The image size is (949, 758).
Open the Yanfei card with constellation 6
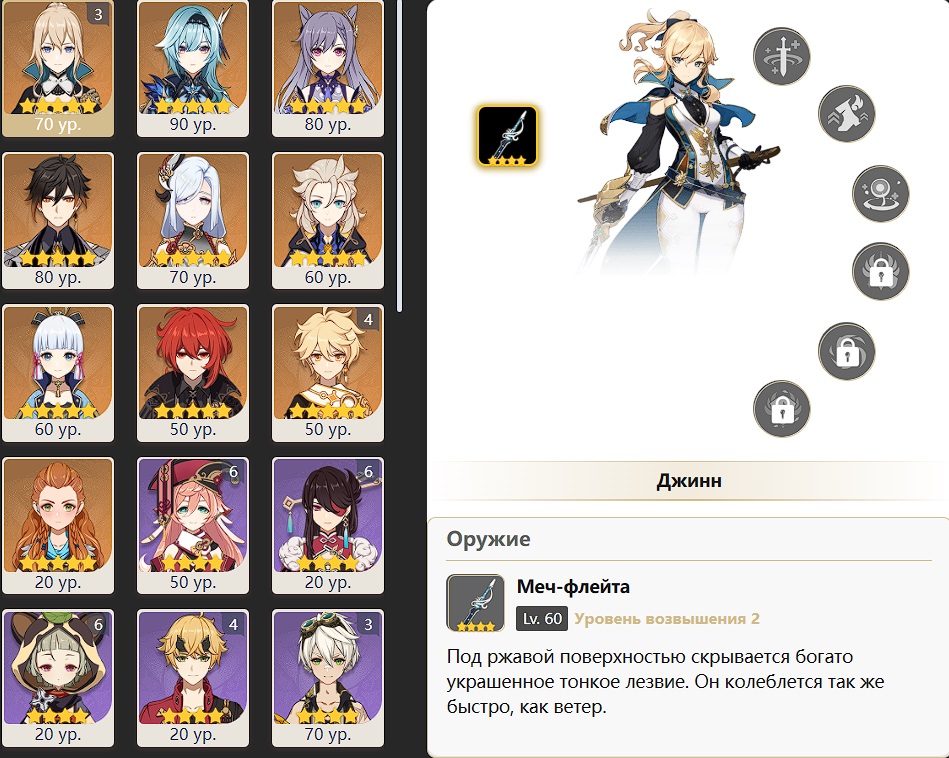(193, 526)
